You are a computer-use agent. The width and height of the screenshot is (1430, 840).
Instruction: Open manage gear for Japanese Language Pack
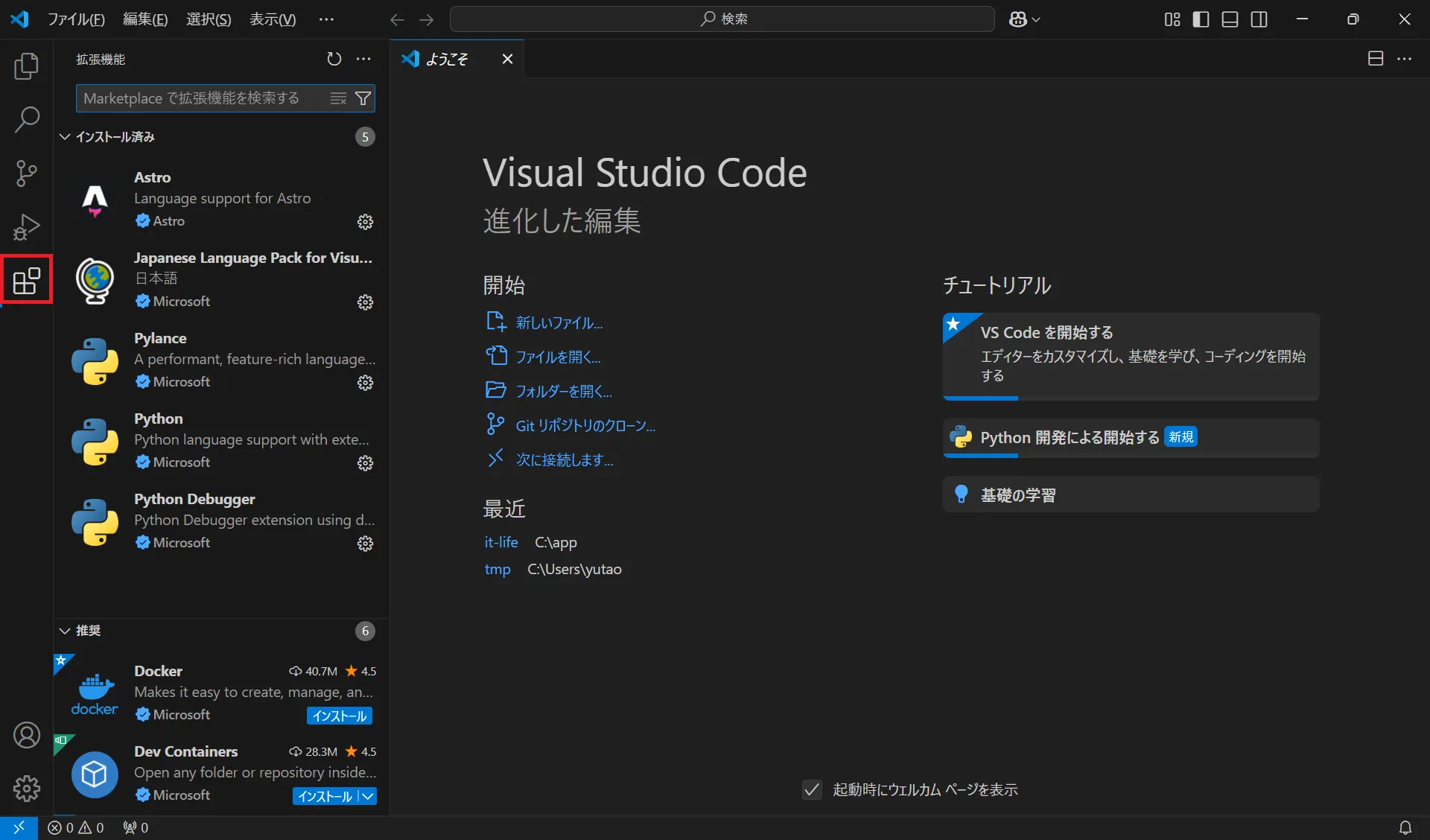click(x=365, y=302)
